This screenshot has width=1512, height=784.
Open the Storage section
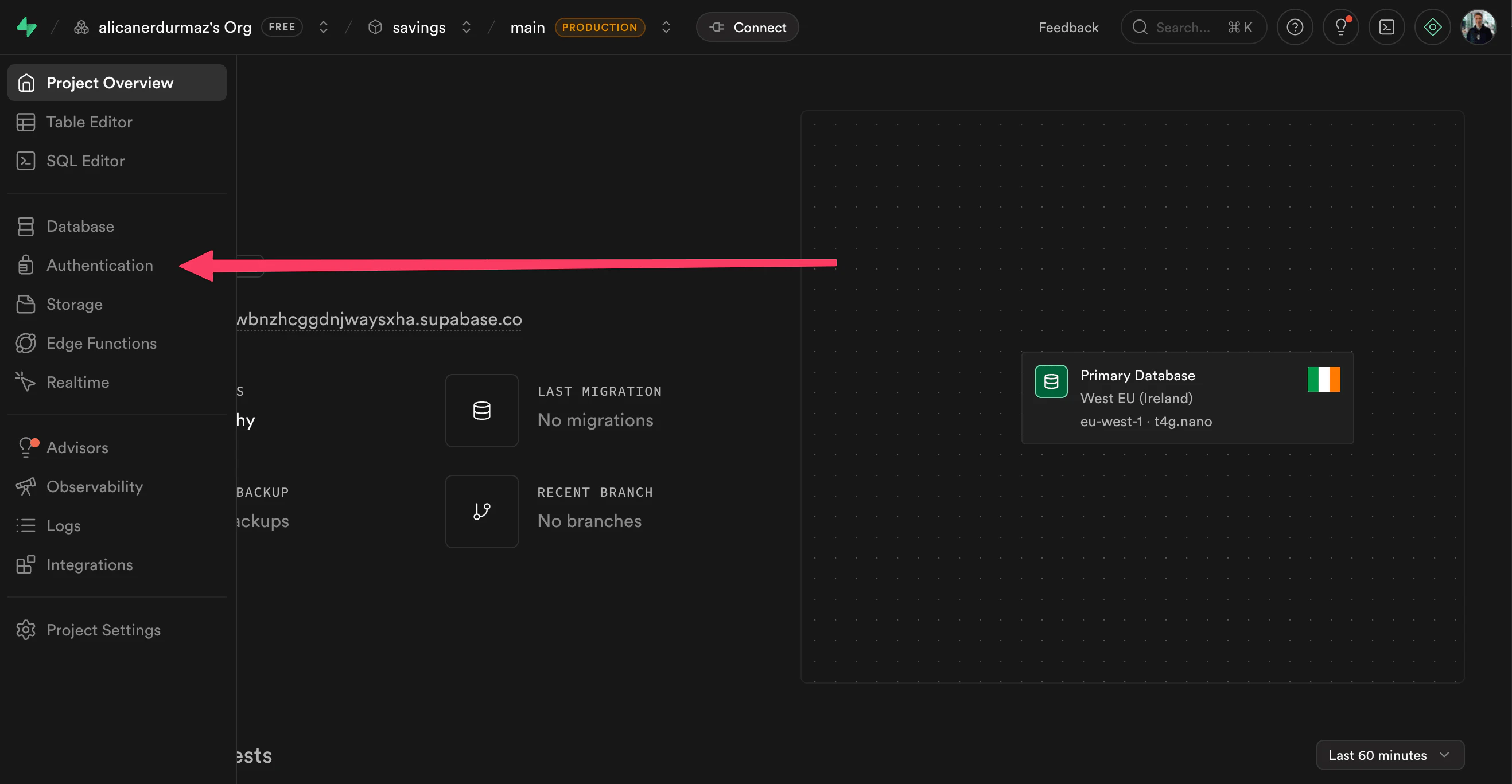point(75,304)
